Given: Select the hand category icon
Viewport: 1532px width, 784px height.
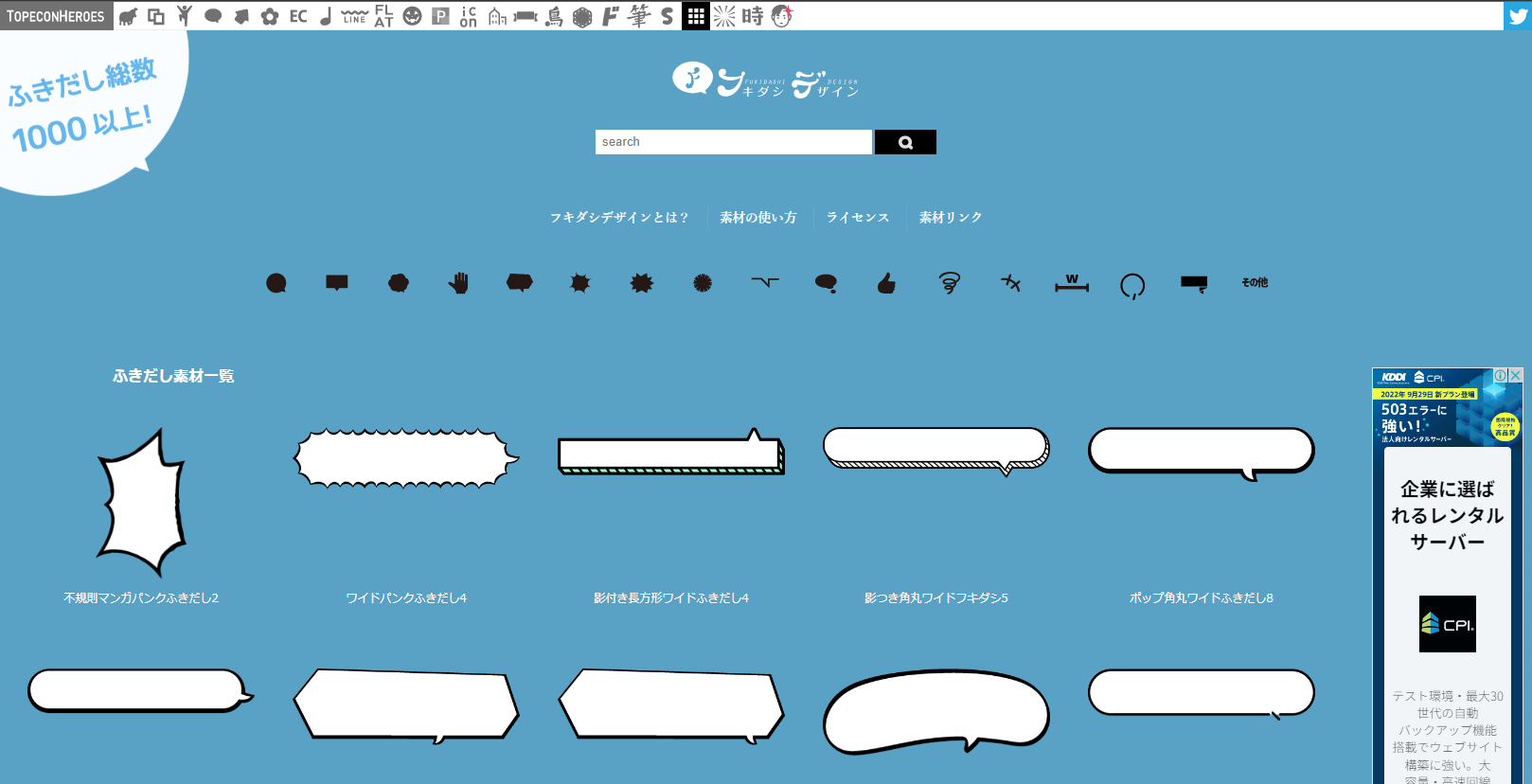Looking at the screenshot, I should click(x=459, y=283).
